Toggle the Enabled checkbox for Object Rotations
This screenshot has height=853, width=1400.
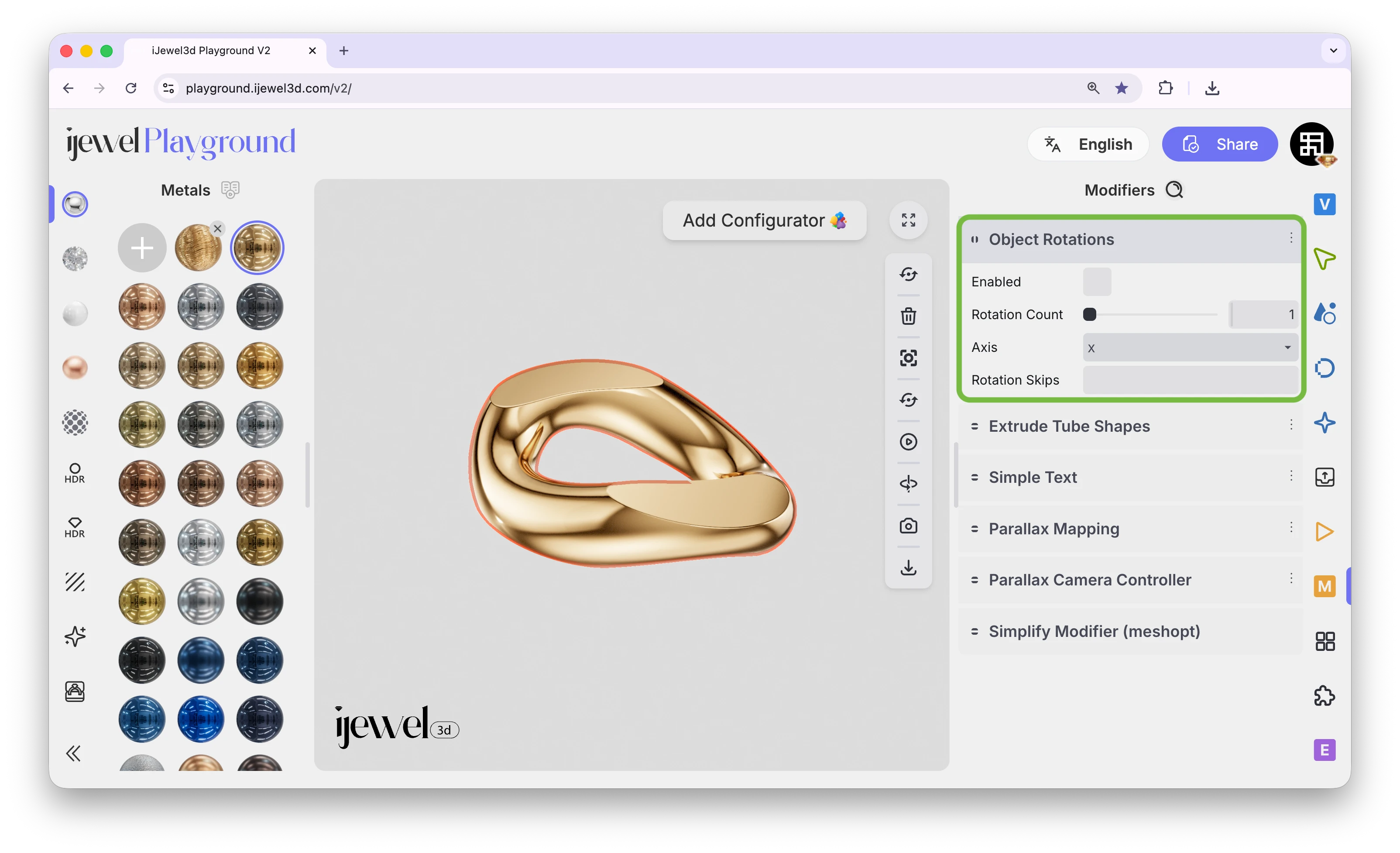pyautogui.click(x=1097, y=282)
